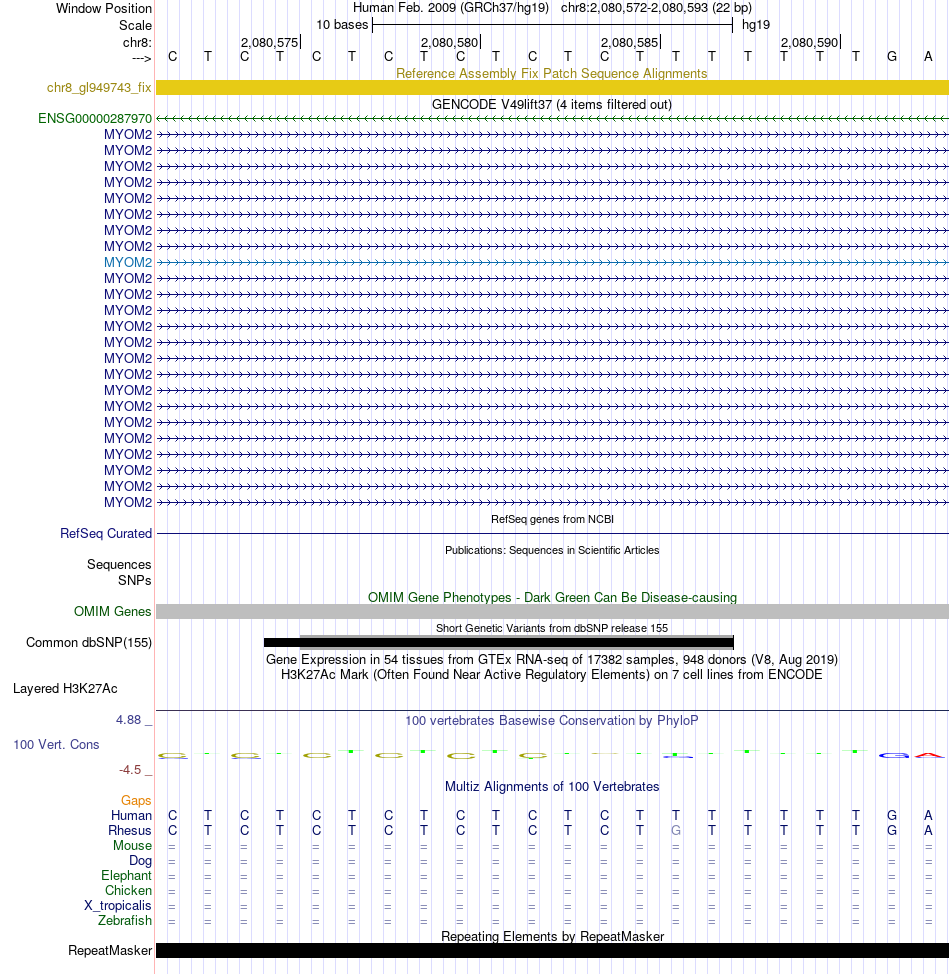Click the OMIM Genes label
The width and height of the screenshot is (950, 974).
pos(112,611)
